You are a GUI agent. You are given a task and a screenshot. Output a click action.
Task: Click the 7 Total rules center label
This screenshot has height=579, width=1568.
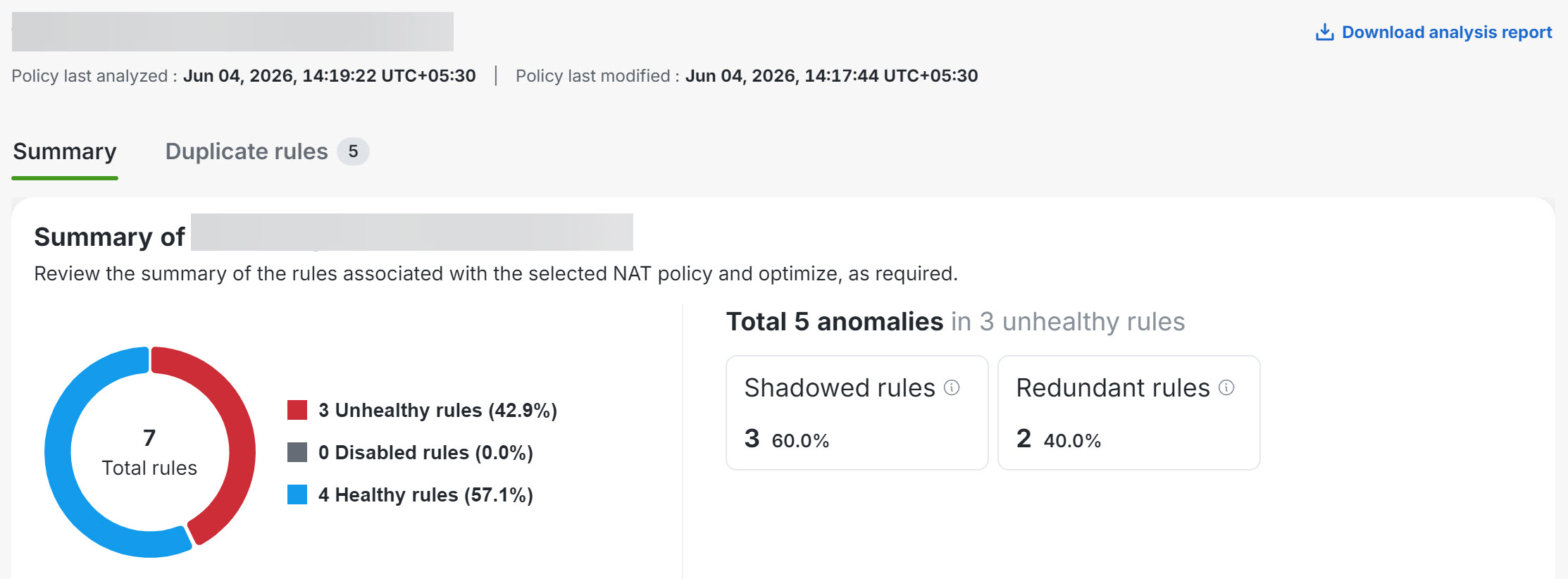point(149,452)
